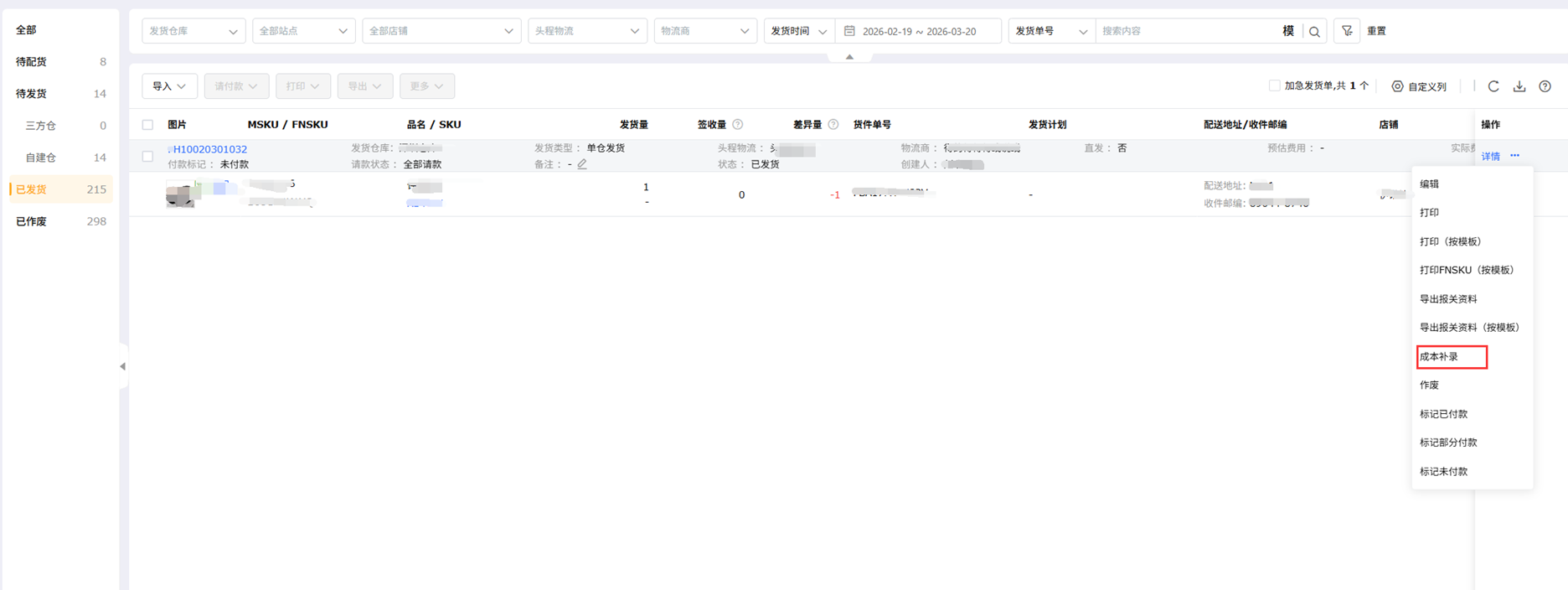Click the 重置 reset button

(1376, 31)
